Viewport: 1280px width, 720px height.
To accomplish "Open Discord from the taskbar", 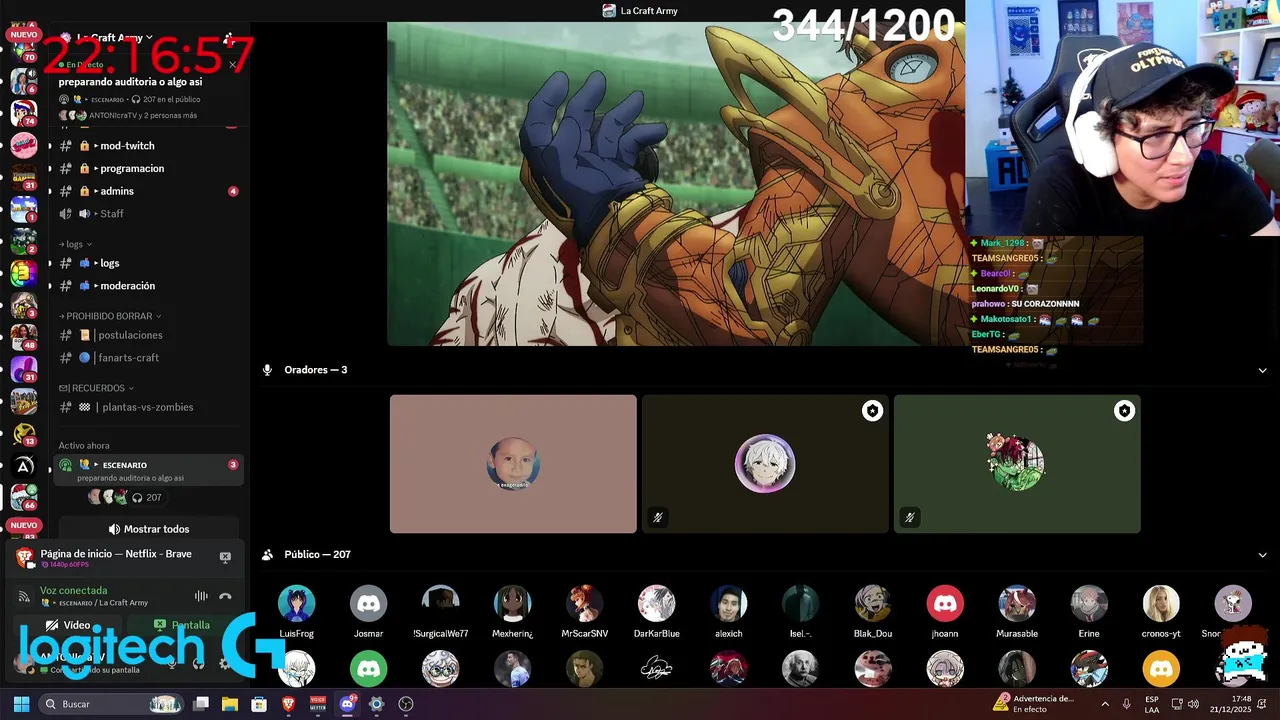I will tap(347, 704).
